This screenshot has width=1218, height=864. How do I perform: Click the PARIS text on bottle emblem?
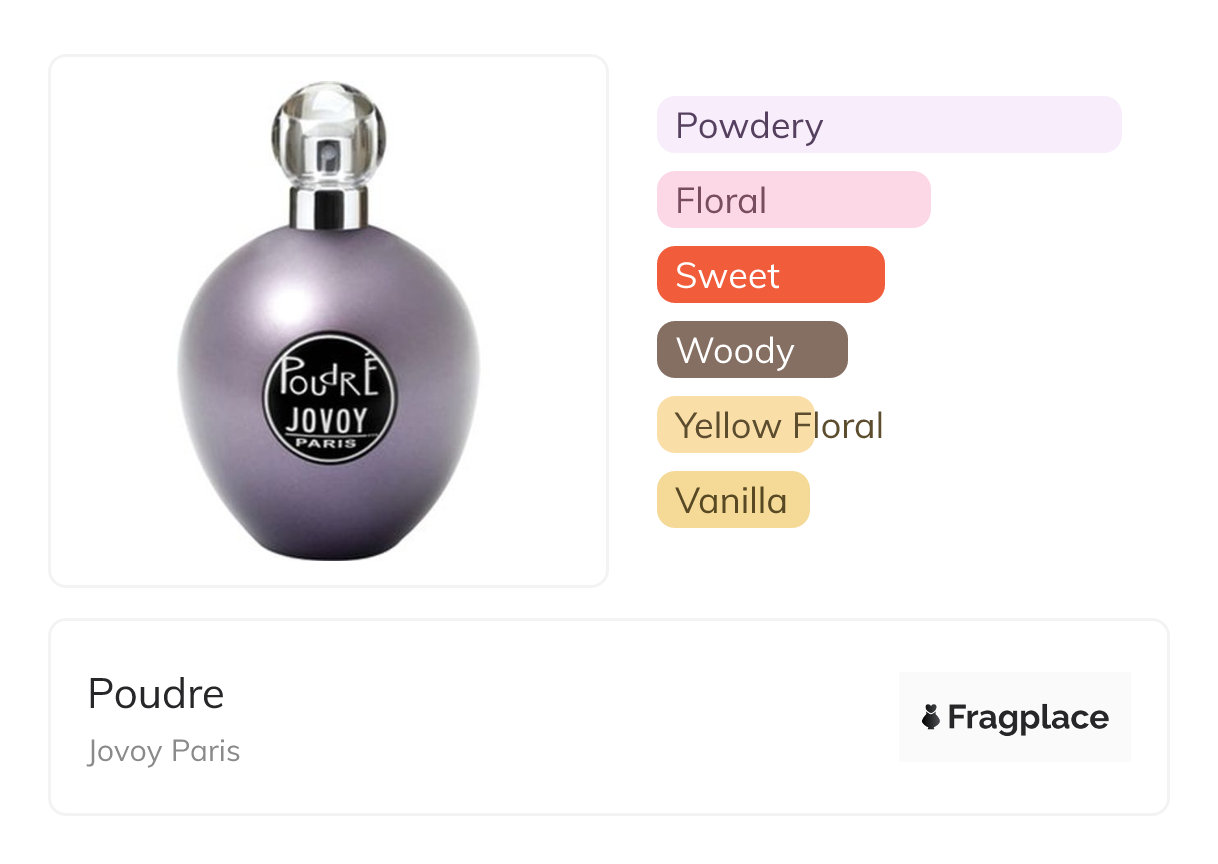tap(331, 443)
